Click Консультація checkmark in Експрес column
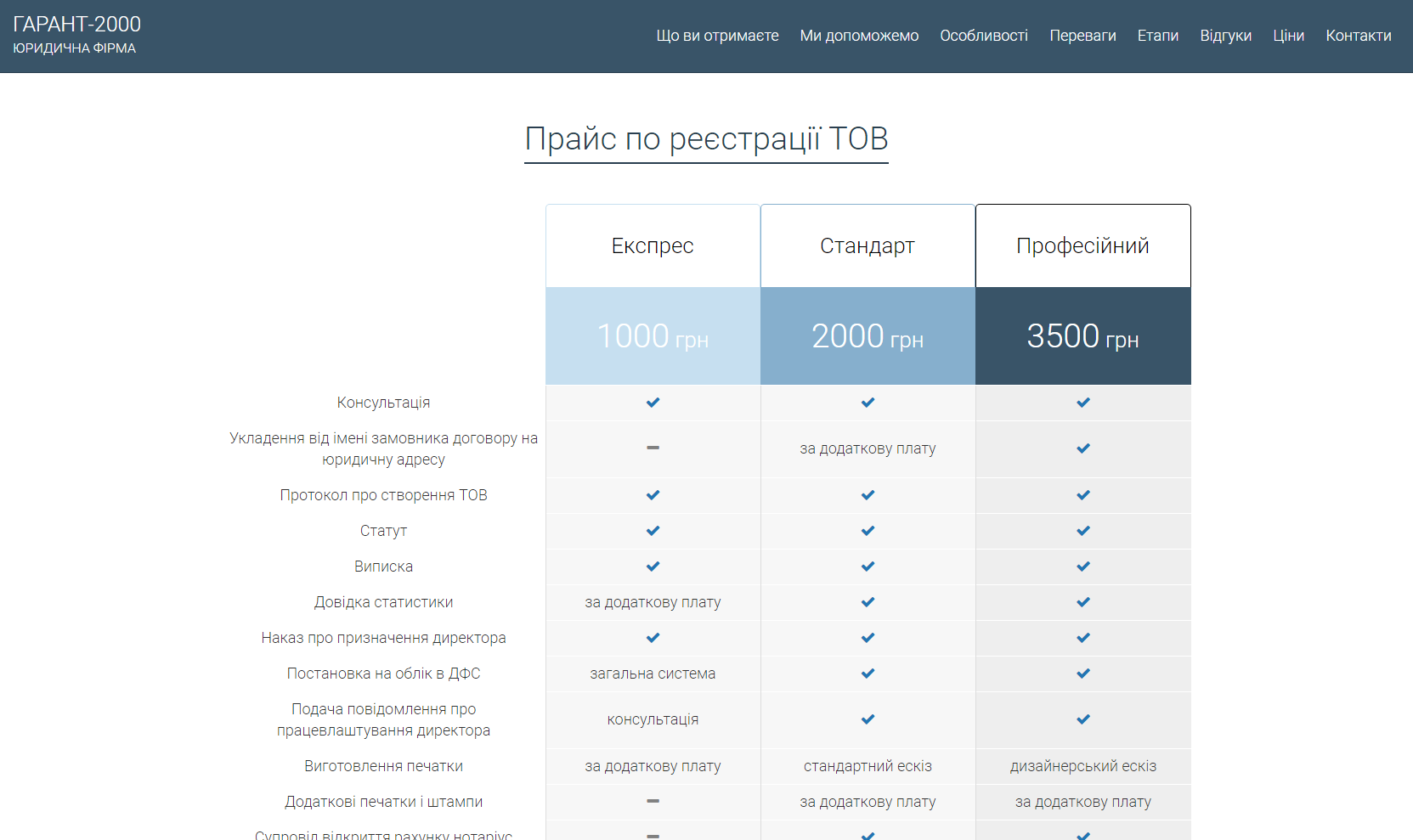Screen dimensions: 1413x840 tap(653, 403)
